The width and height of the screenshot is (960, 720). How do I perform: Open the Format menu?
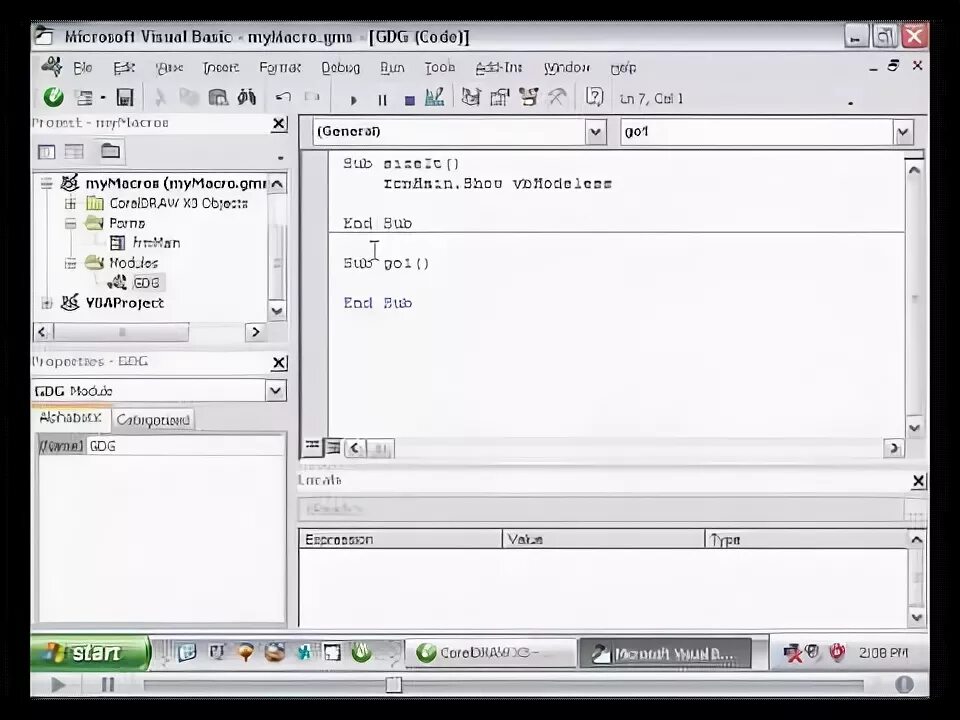(280, 68)
